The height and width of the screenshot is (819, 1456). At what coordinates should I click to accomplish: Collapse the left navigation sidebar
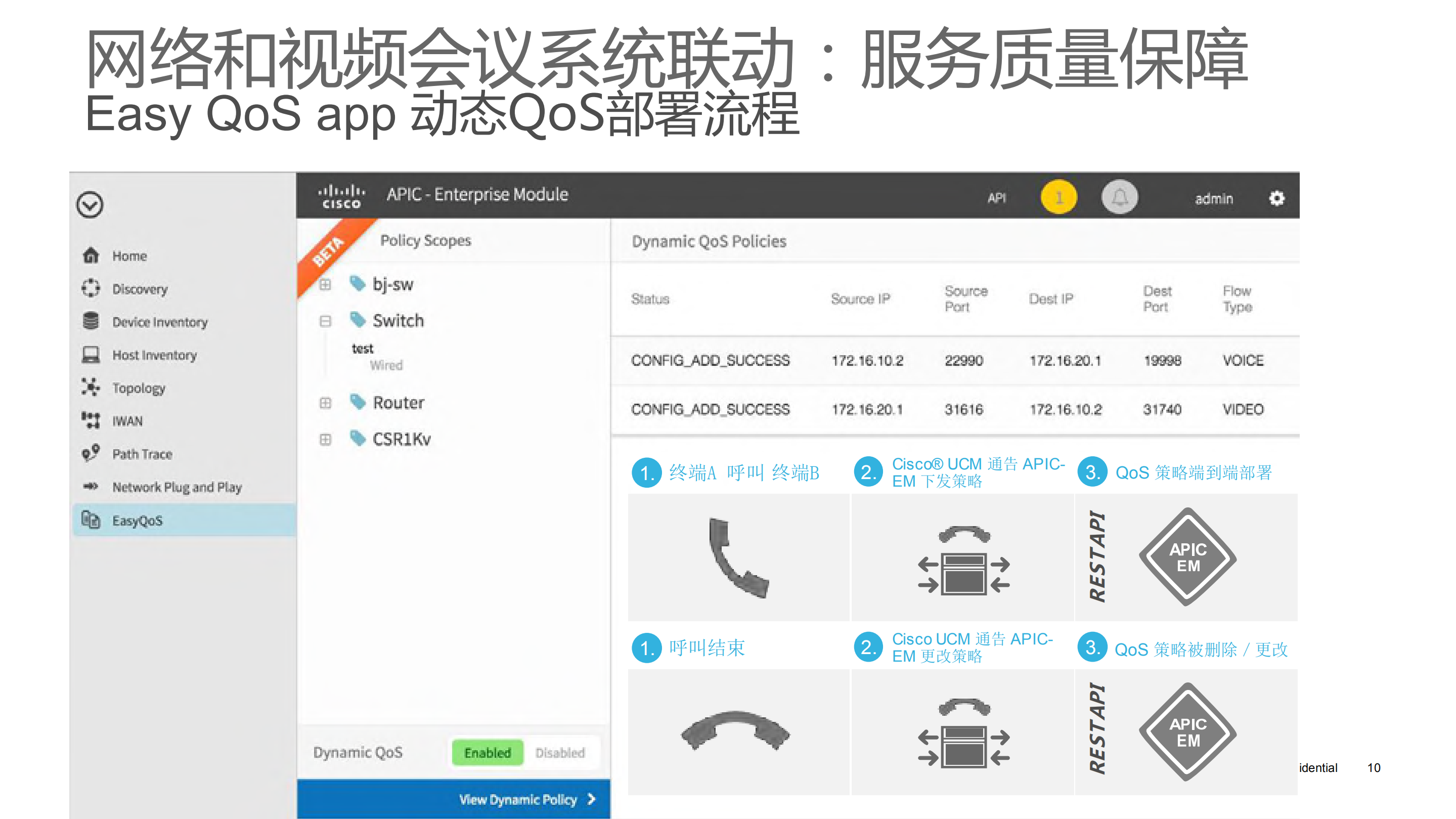click(x=90, y=204)
